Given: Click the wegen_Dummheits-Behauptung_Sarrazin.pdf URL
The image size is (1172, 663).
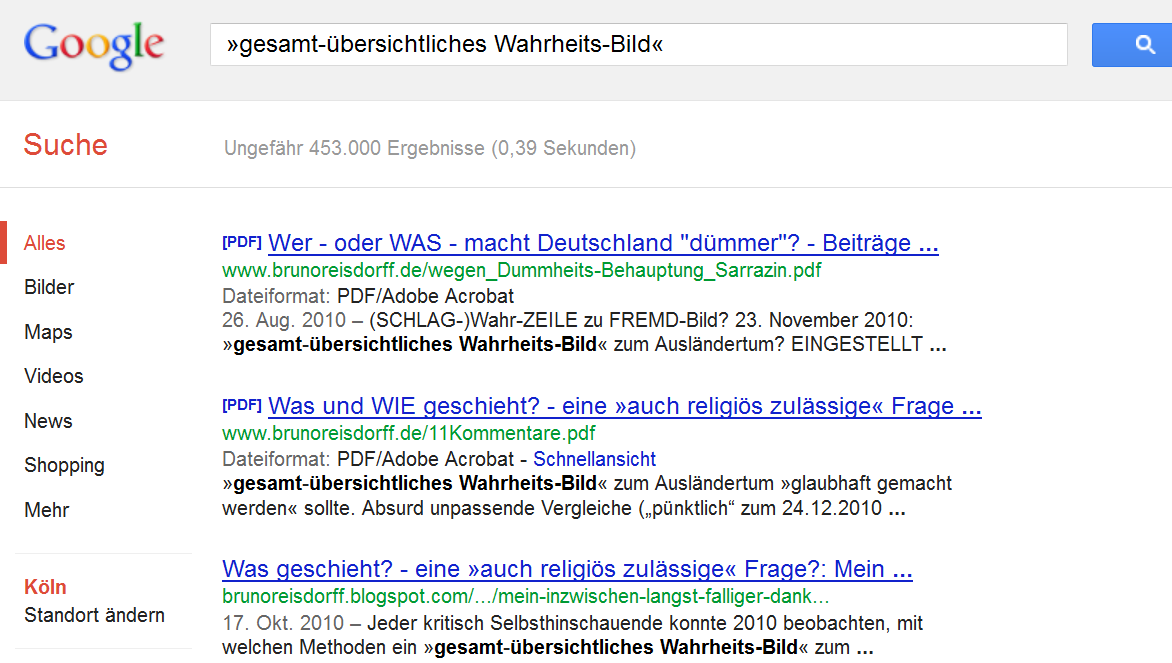Looking at the screenshot, I should [522, 271].
